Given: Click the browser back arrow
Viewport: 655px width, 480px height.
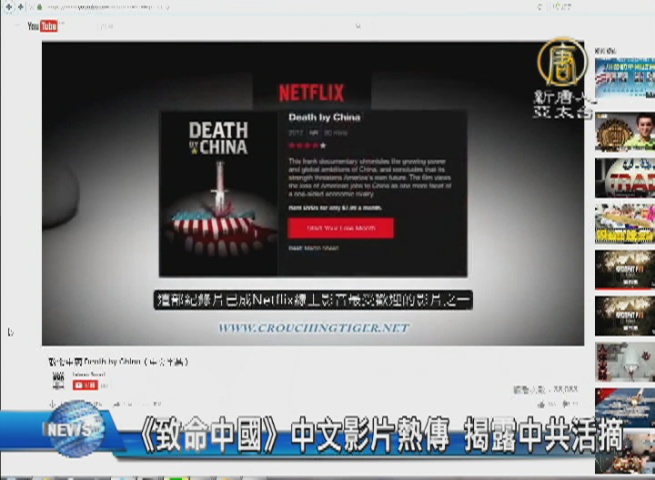Looking at the screenshot, I should (7, 7).
